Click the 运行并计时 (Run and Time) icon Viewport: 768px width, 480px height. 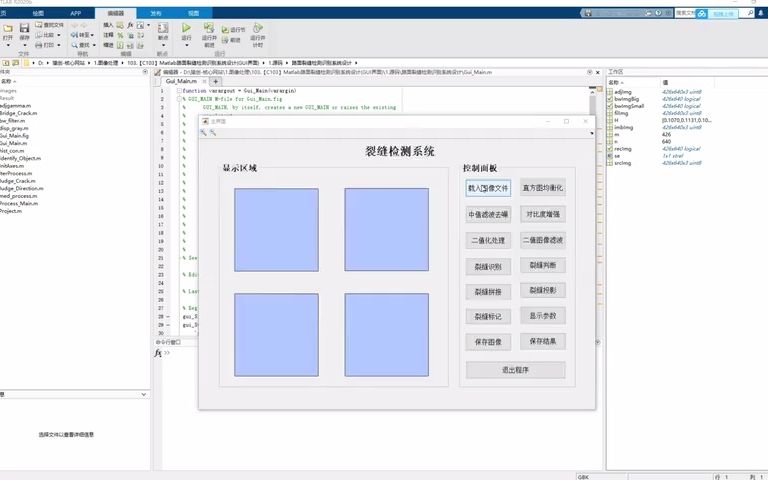click(258, 28)
